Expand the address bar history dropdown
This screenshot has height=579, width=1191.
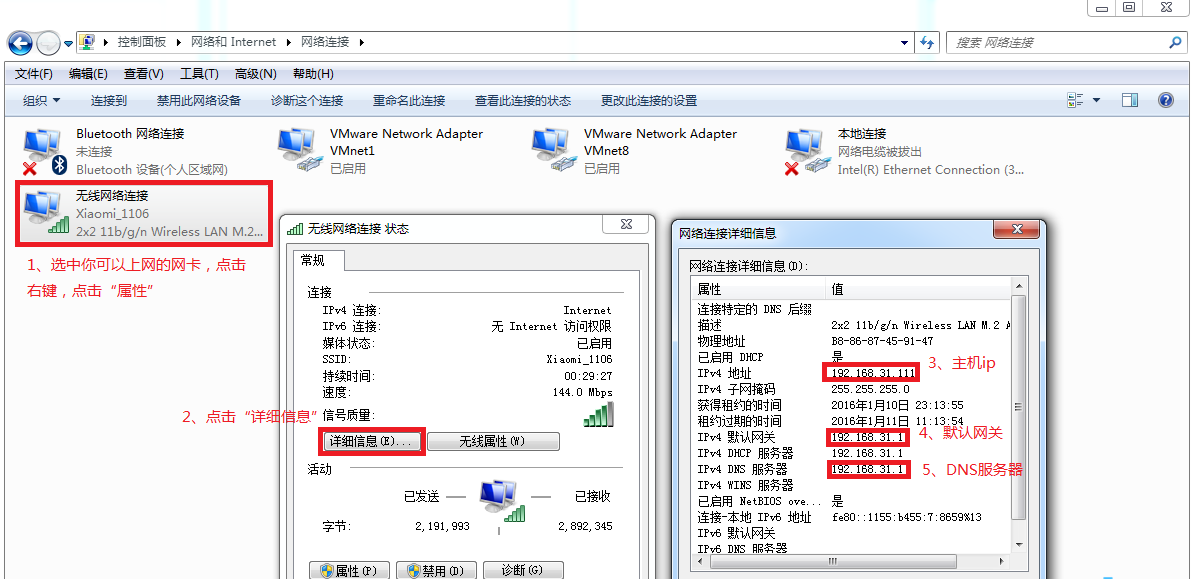905,43
